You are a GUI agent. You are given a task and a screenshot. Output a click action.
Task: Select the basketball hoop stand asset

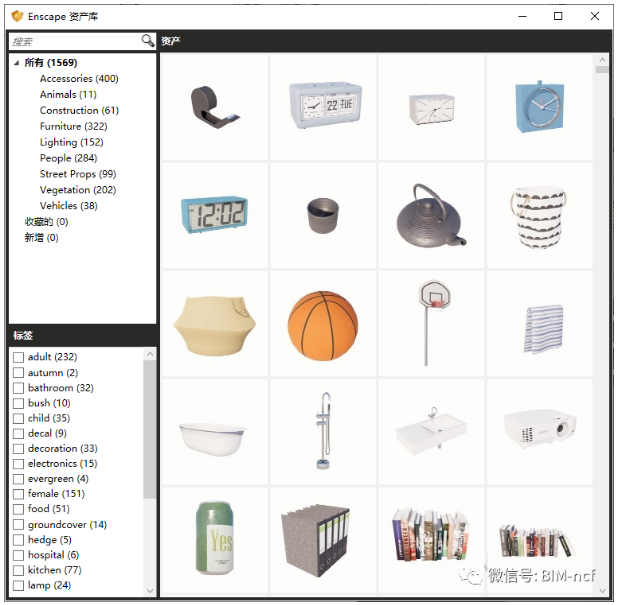coord(432,324)
